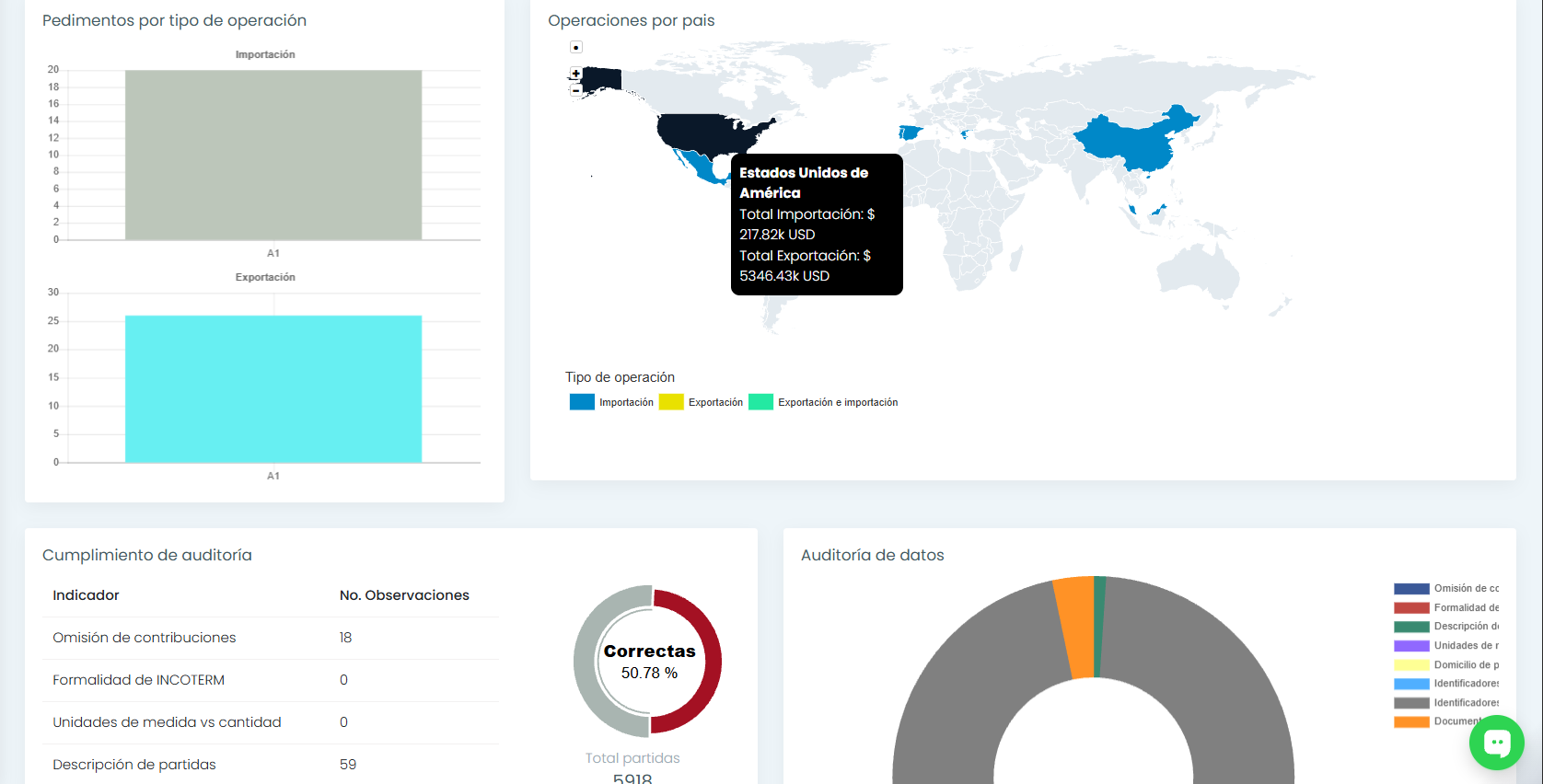Click the "Correctas 50.78 %" donut label
The height and width of the screenshot is (784, 1543).
click(649, 662)
